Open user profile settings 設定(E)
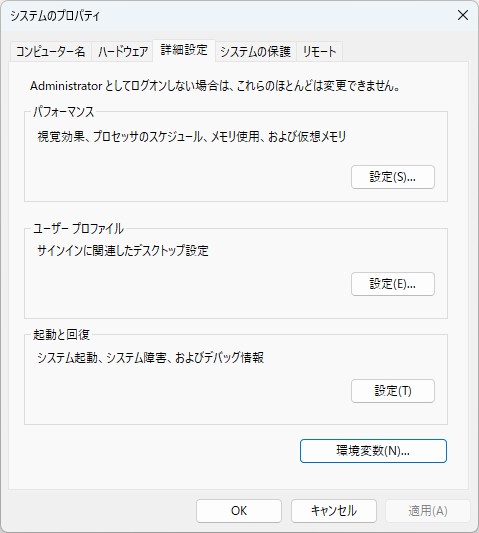Screen dimensions: 479x533 point(393,284)
